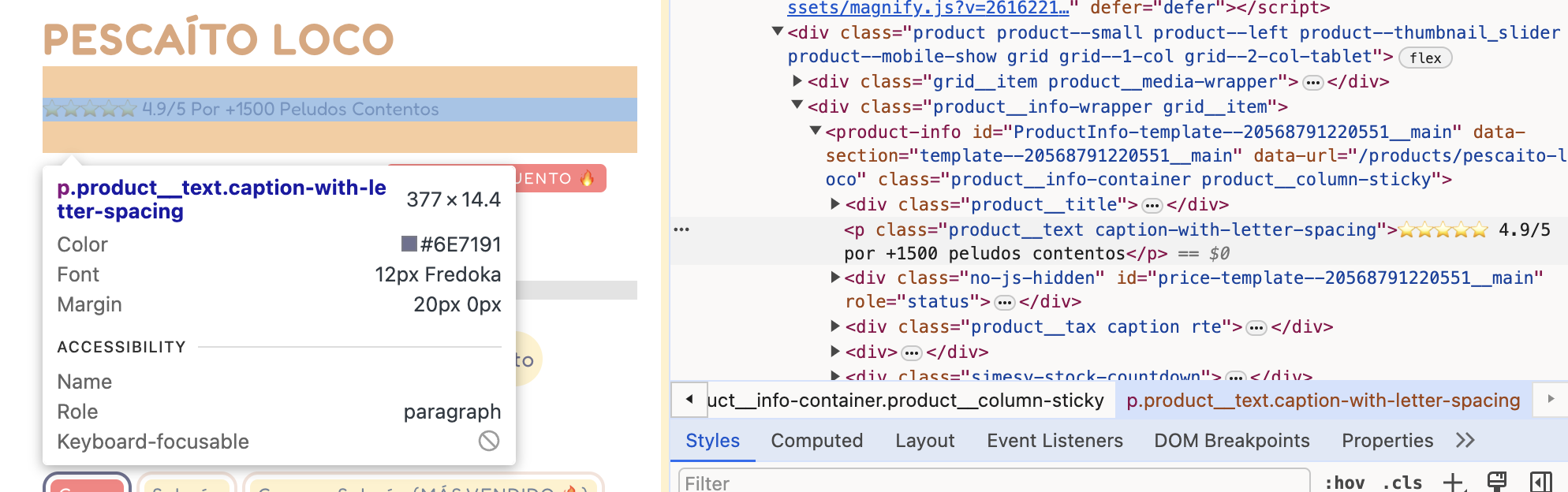Select the product__info-container.product__column-sticky breadcrumb

(905, 401)
